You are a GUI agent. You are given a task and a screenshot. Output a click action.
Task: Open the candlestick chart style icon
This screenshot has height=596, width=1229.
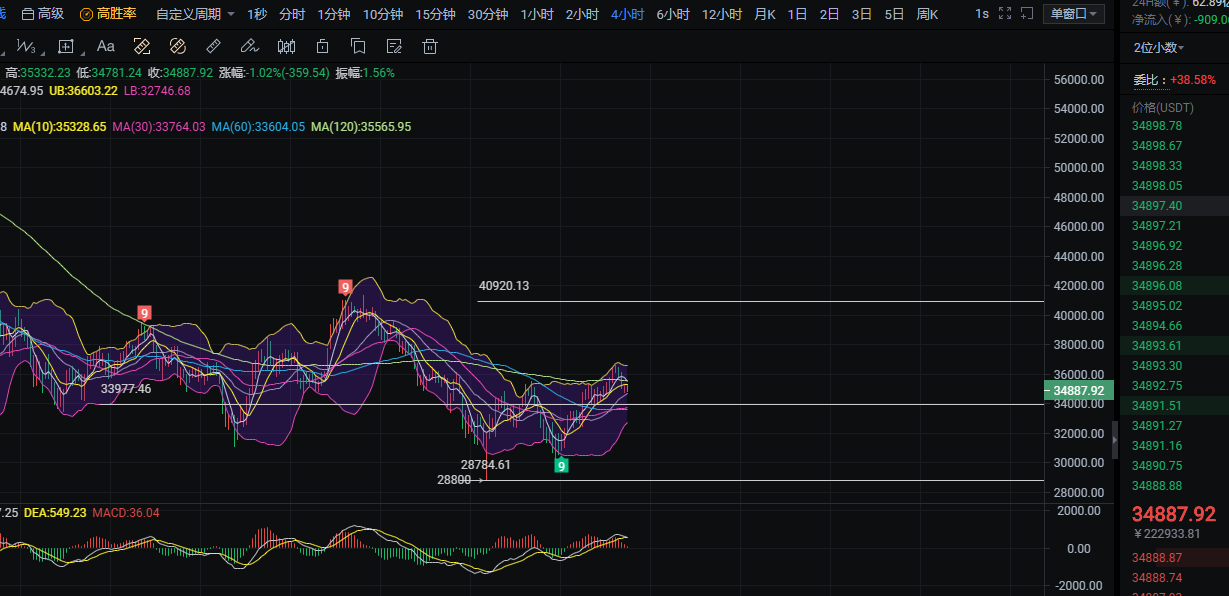point(286,46)
